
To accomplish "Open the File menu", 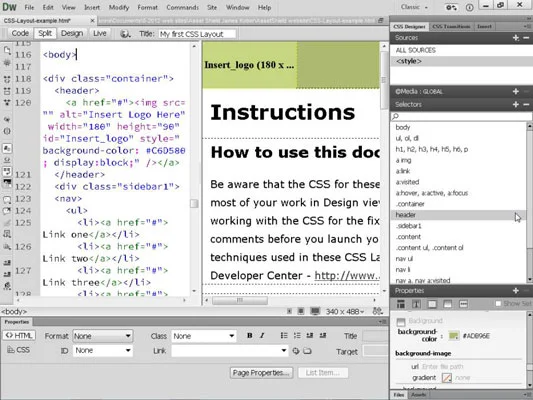I will pyautogui.click(x=29, y=7).
